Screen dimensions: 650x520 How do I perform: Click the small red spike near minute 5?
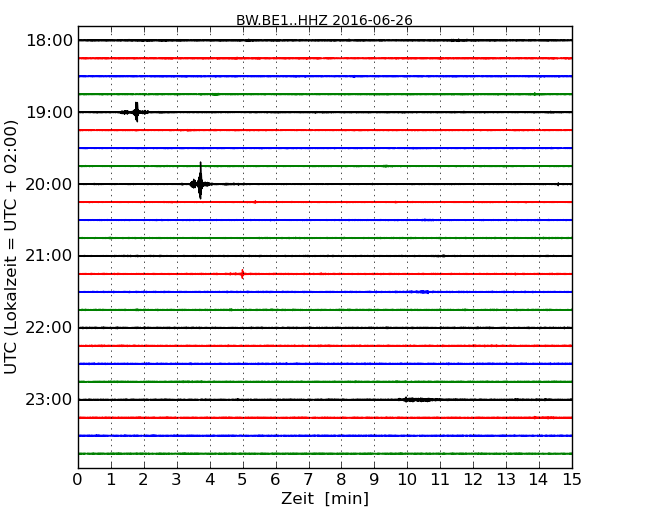pos(242,274)
